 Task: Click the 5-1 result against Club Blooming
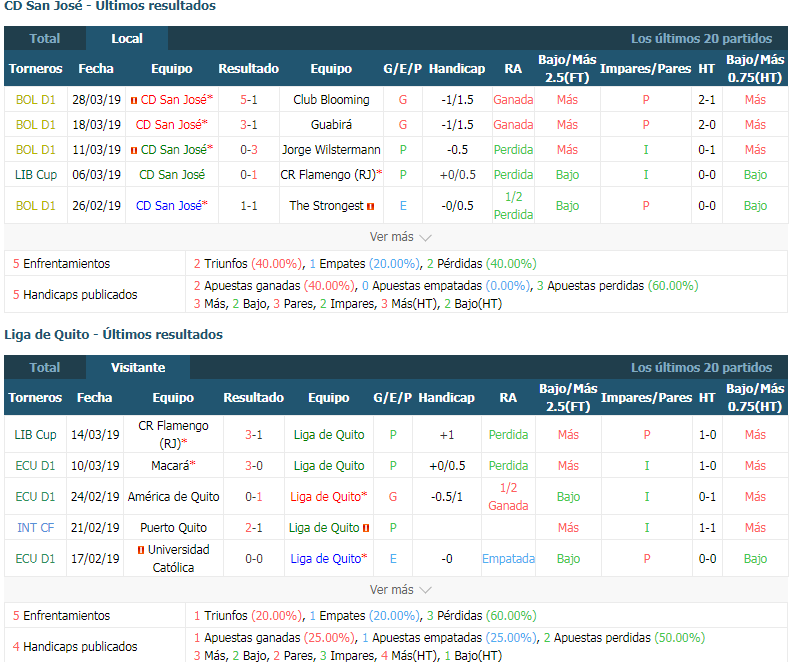pos(248,100)
